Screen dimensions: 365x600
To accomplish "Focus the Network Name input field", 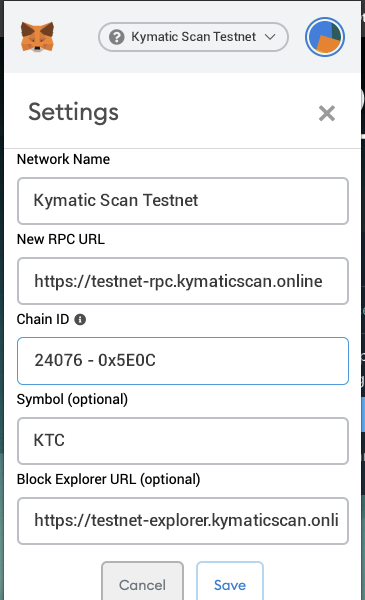I will [x=183, y=201].
